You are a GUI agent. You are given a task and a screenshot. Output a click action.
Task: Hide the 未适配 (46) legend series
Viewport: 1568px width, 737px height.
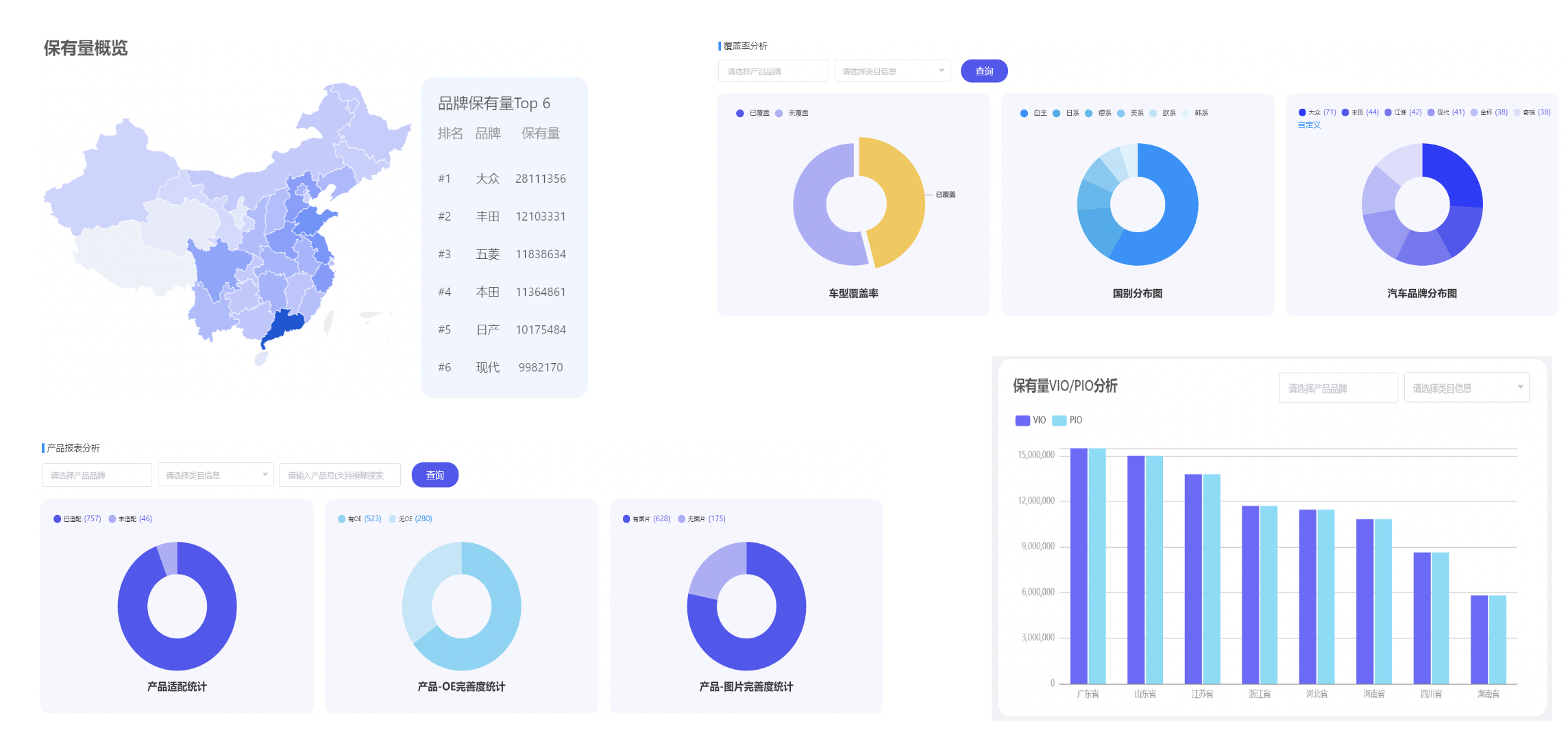tap(130, 519)
